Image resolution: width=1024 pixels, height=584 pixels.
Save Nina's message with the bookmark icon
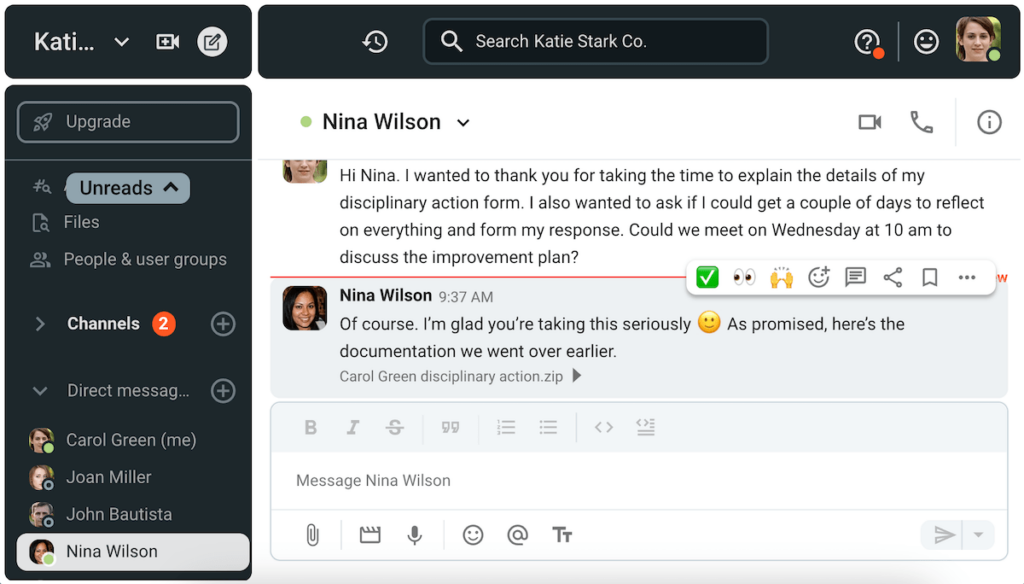coord(928,277)
